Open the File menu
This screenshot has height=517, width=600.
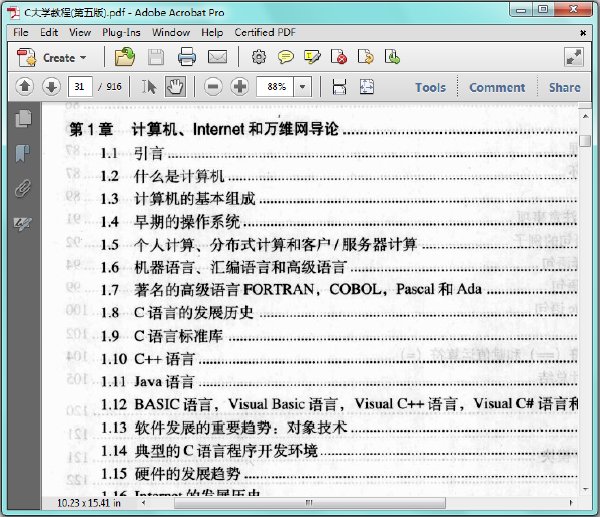[21, 33]
